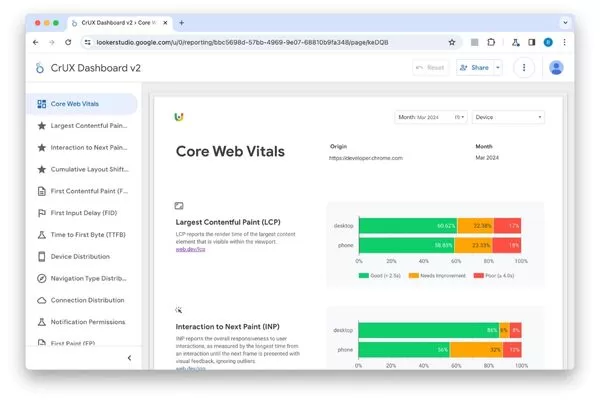Collapse the sidebar with left chevron
Screen dimensions: 600x400
129,358
